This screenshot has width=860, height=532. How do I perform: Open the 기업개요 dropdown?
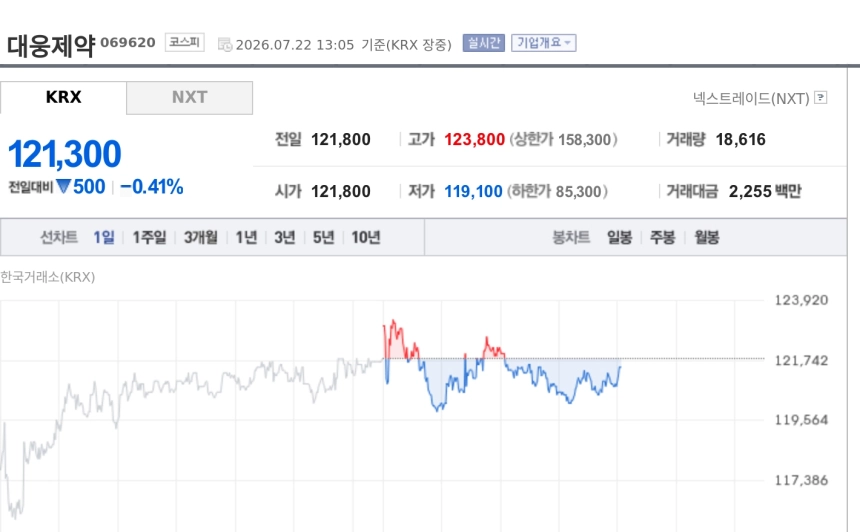click(544, 43)
